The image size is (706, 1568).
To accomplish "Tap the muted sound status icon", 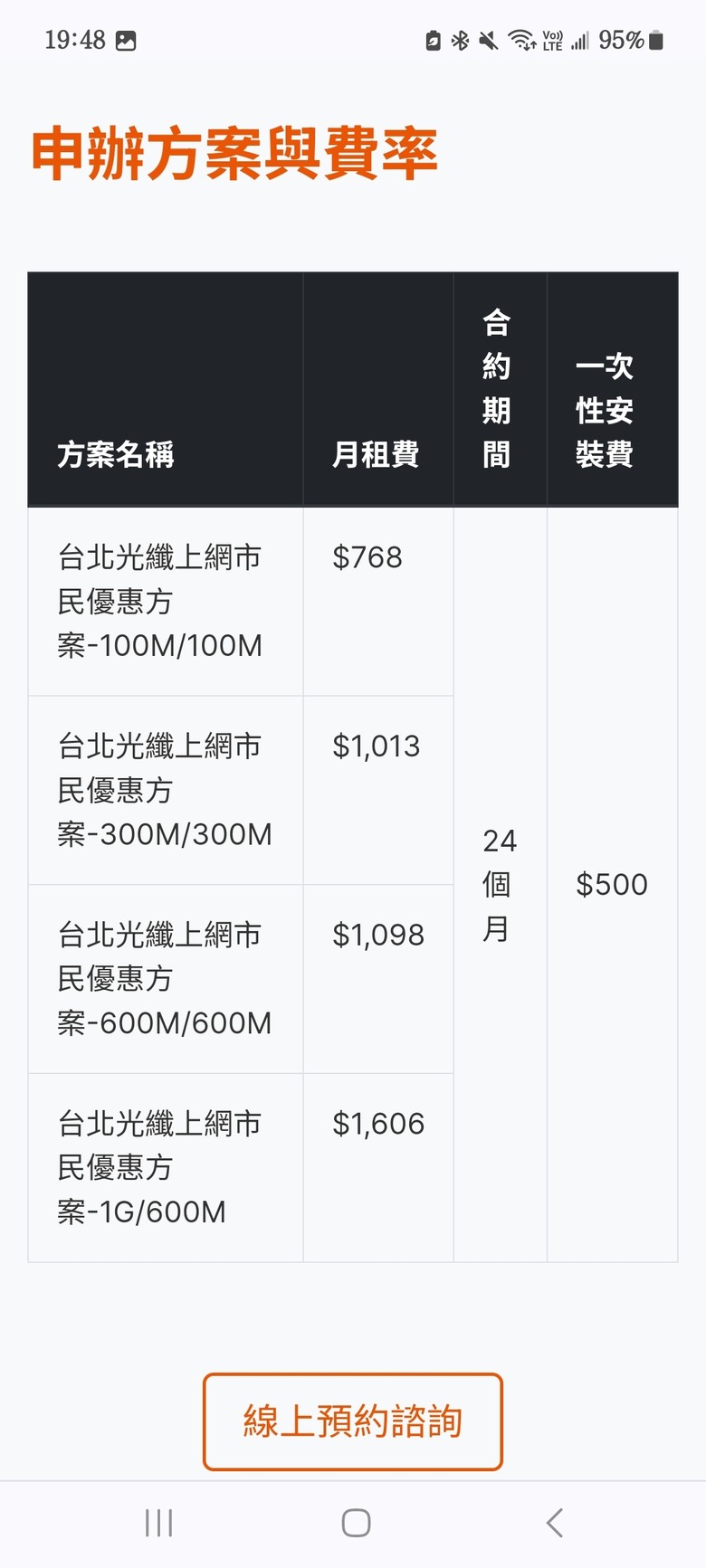I will pyautogui.click(x=489, y=40).
